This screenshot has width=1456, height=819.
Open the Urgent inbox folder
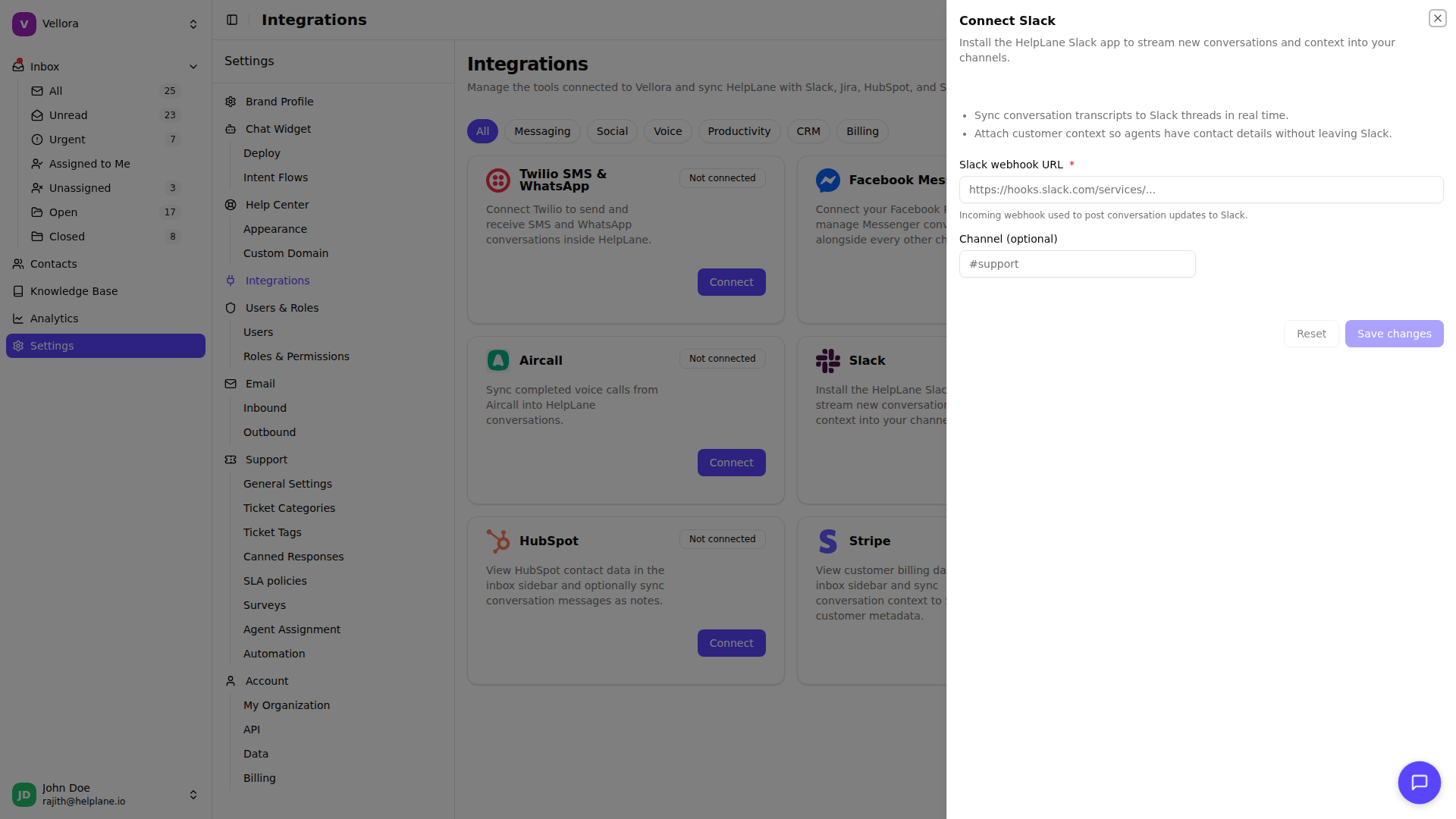click(x=105, y=140)
